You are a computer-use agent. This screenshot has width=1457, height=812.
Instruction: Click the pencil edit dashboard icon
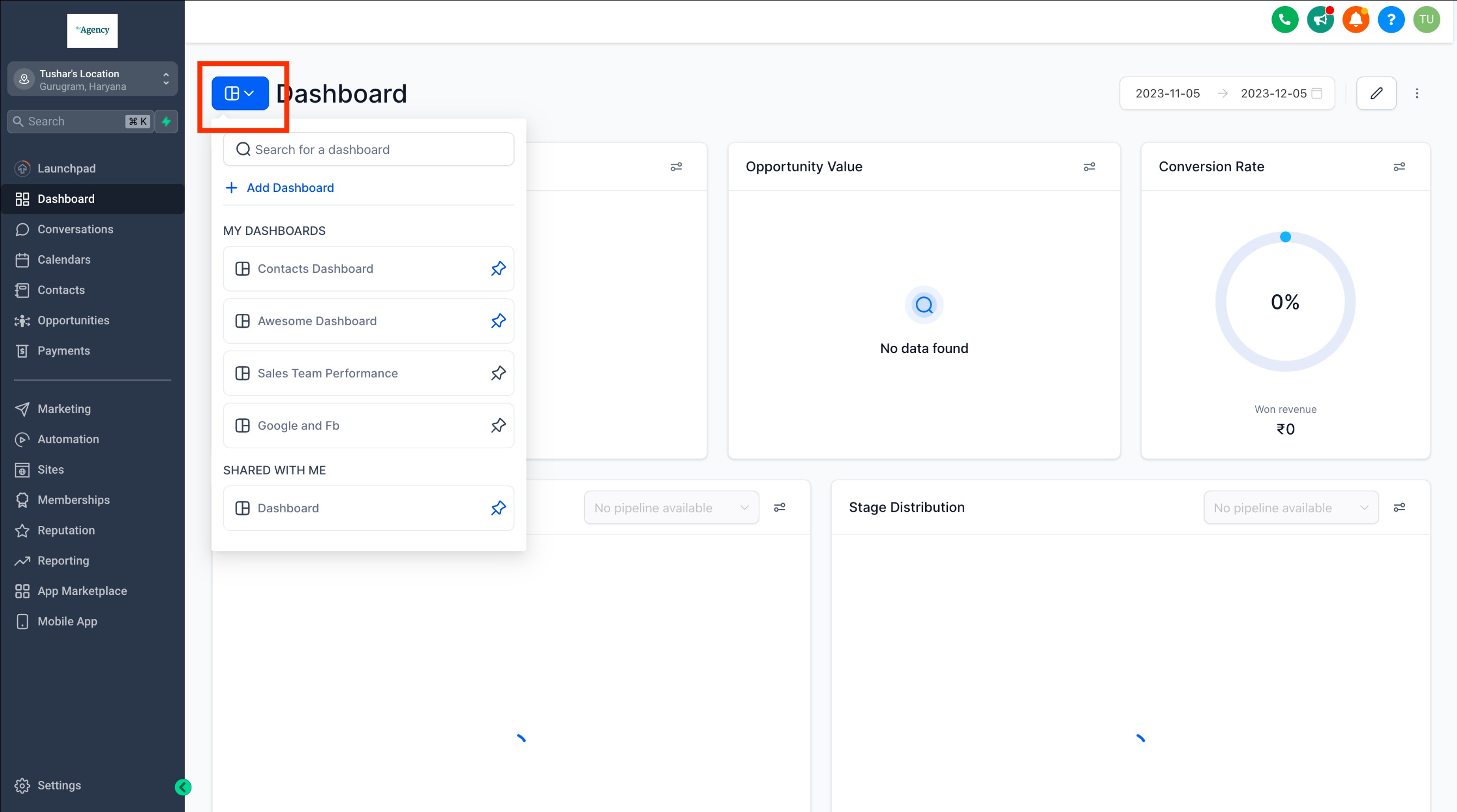tap(1376, 94)
